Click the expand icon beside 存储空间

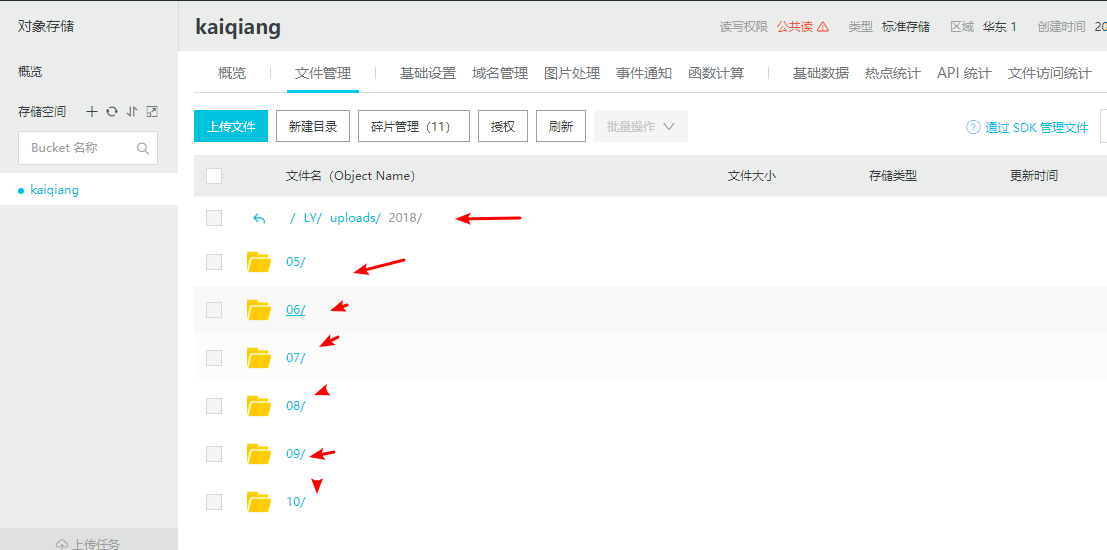click(152, 112)
